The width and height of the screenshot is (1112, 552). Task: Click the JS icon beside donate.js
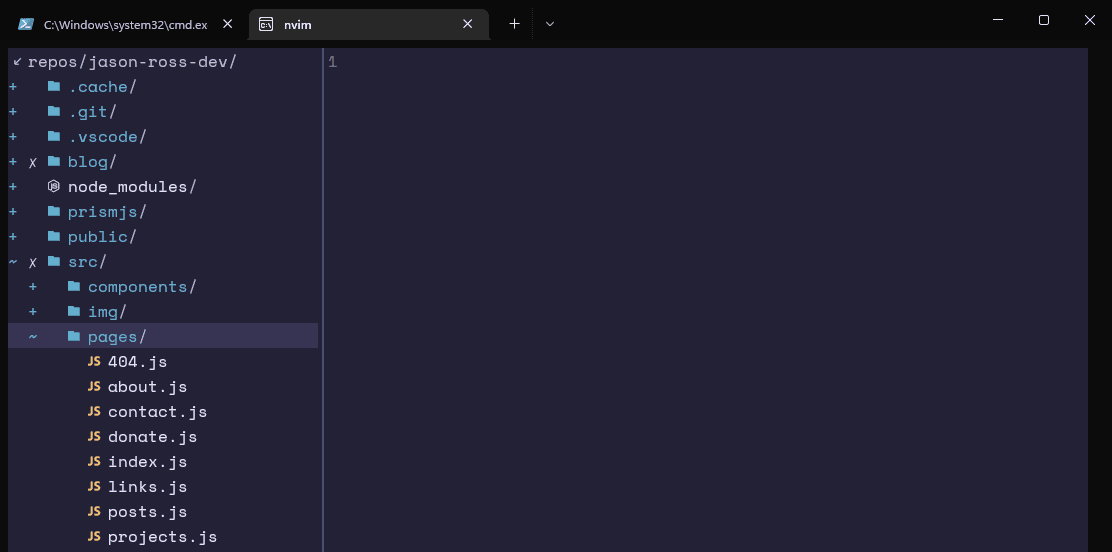(94, 436)
